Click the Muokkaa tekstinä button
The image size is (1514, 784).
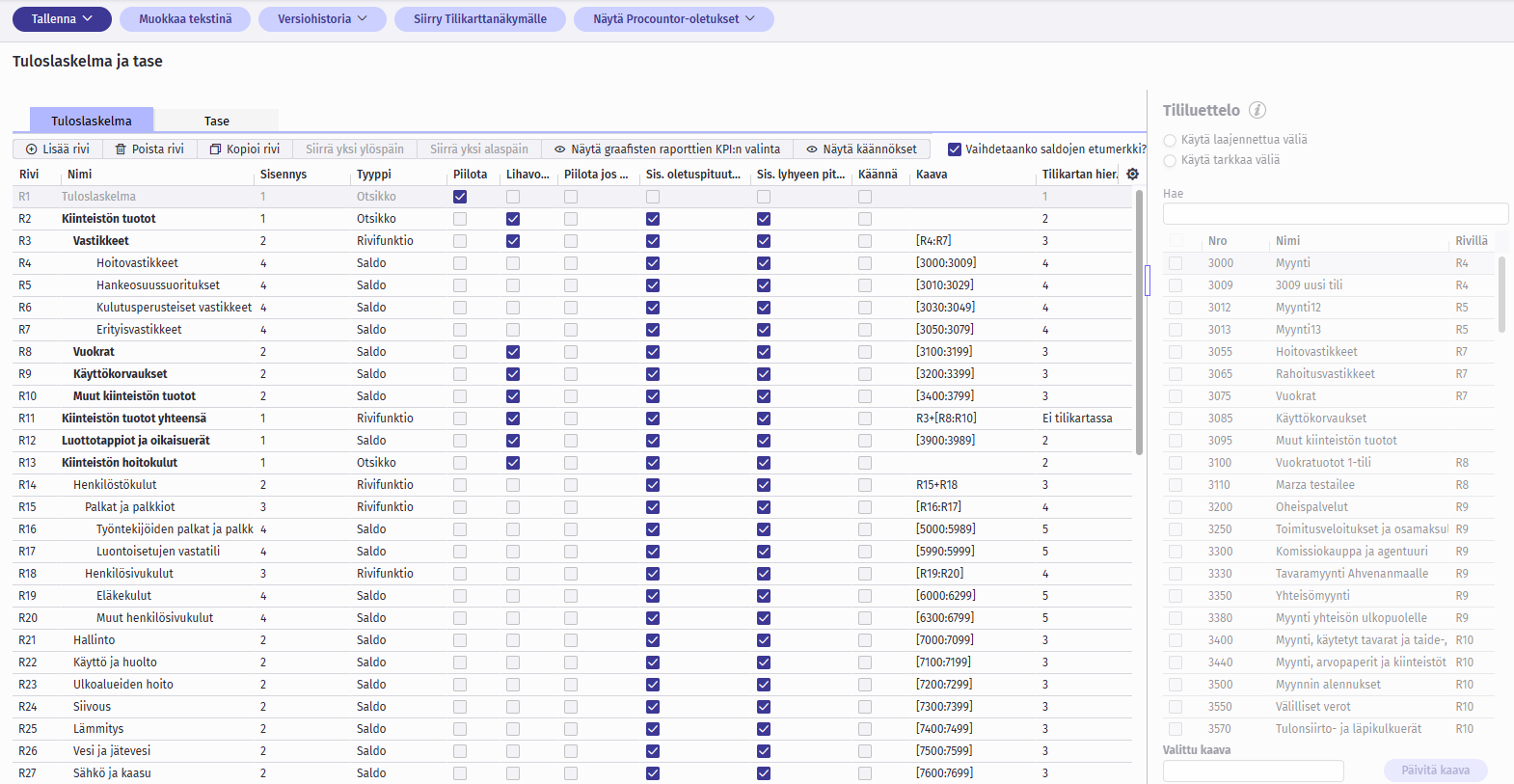tap(185, 19)
